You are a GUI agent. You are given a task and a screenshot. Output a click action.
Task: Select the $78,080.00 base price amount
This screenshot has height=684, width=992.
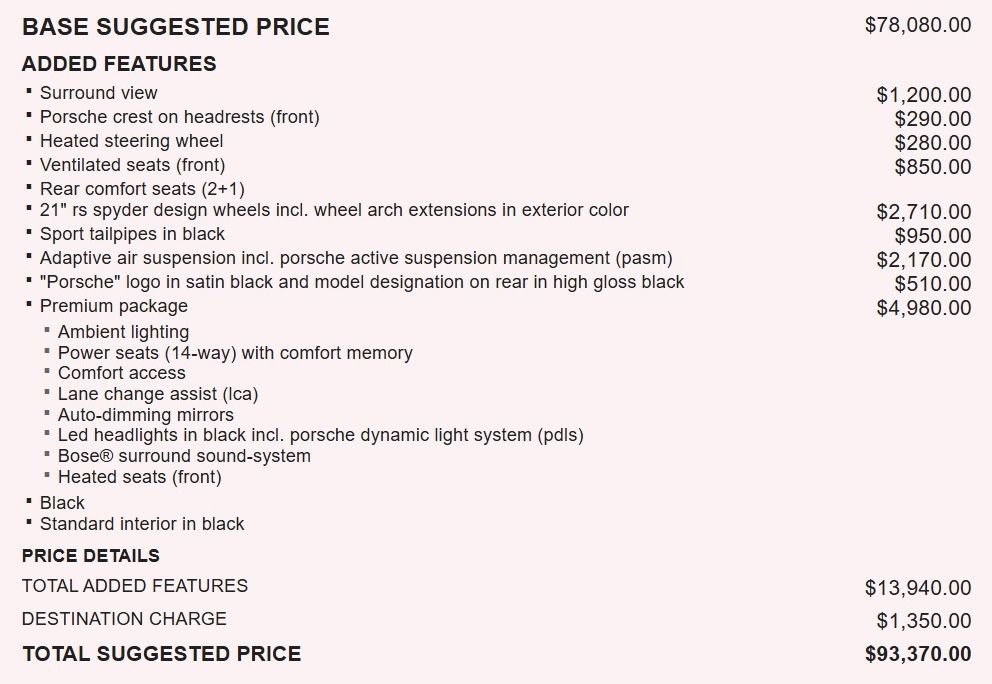pos(918,25)
